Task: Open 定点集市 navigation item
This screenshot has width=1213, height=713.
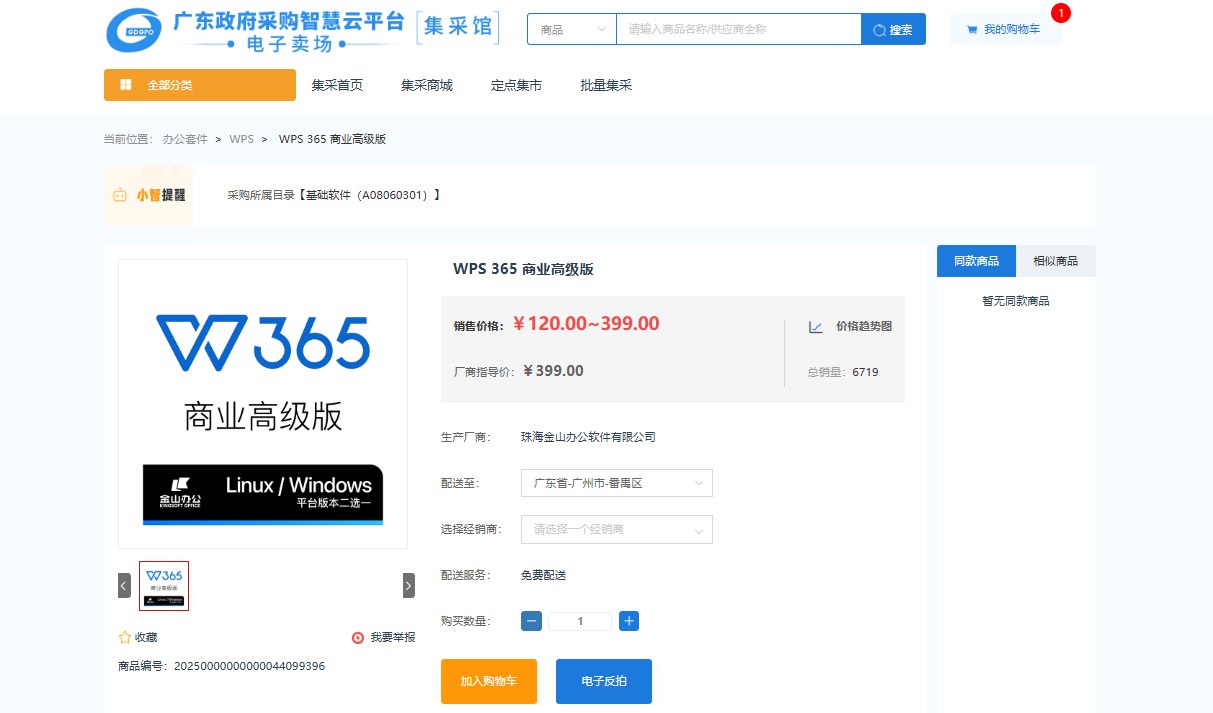Action: tap(516, 85)
